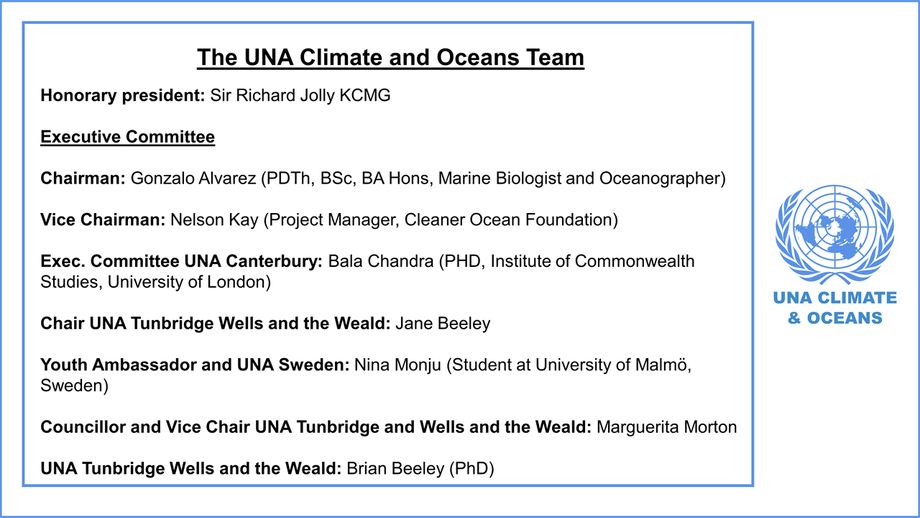The height and width of the screenshot is (518, 920).
Task: Click the 'Vice Chairman:' label
Action: click(103, 219)
